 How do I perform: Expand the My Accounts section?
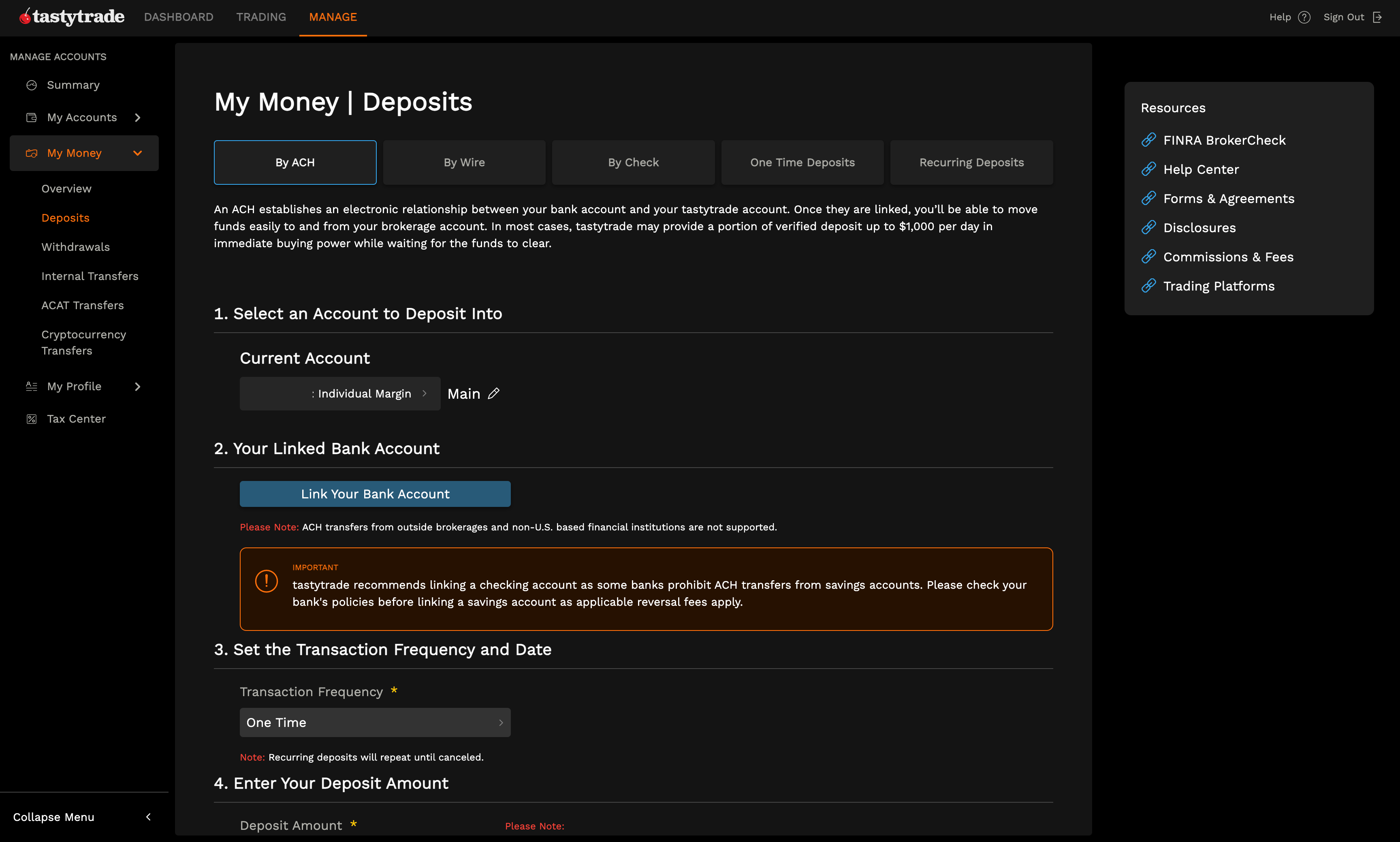coord(138,118)
